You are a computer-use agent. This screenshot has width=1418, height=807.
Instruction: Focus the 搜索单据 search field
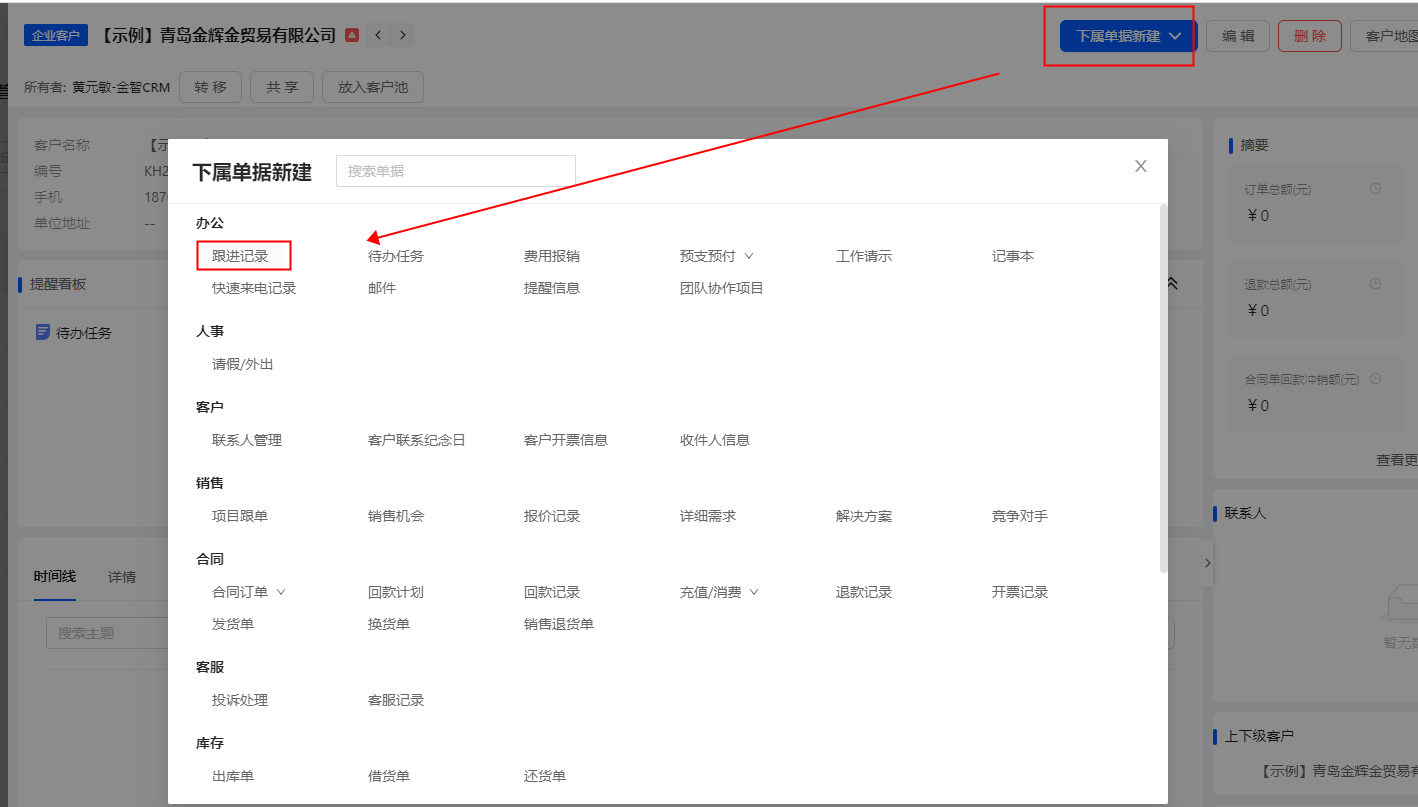click(456, 171)
